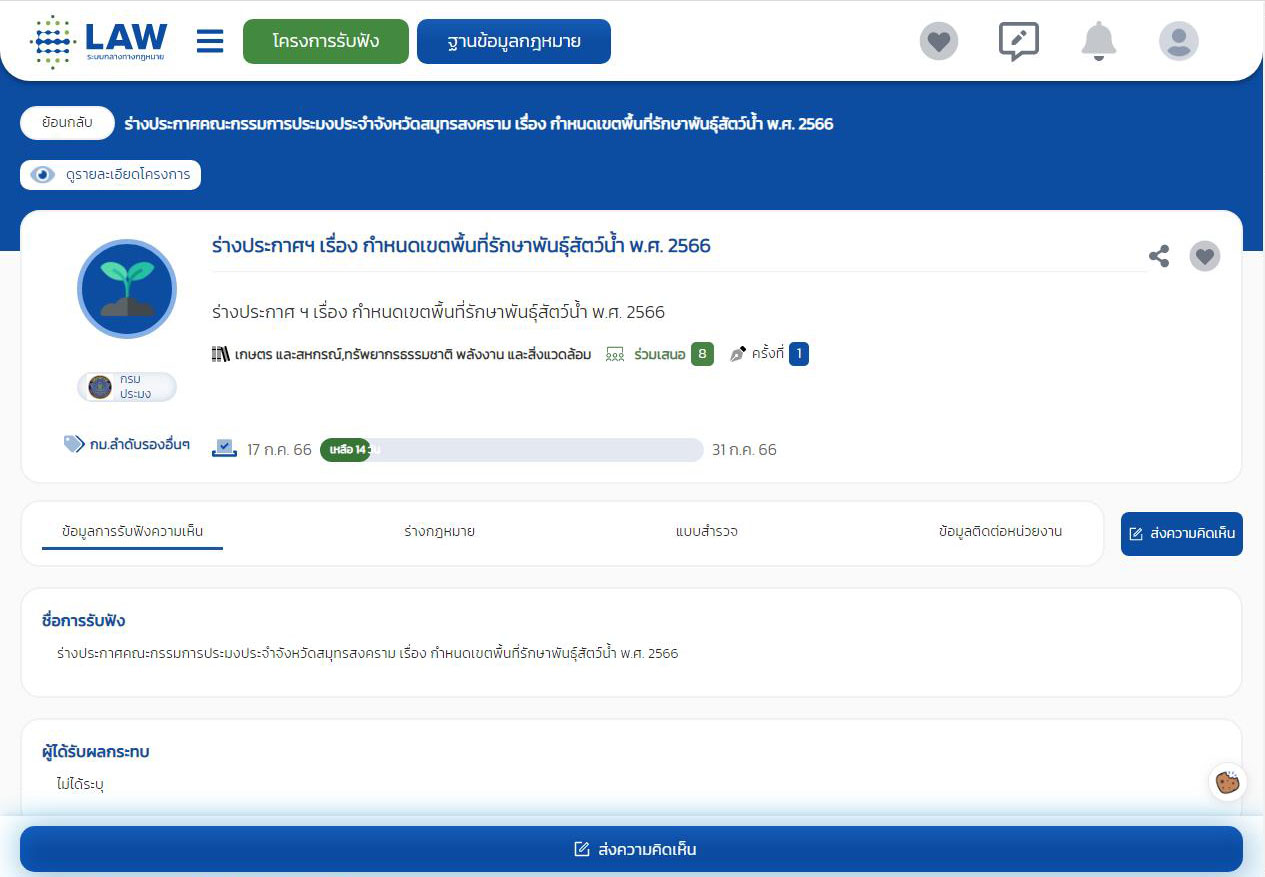
Task: Open the hamburger menu next to LAW logo
Action: tap(210, 41)
